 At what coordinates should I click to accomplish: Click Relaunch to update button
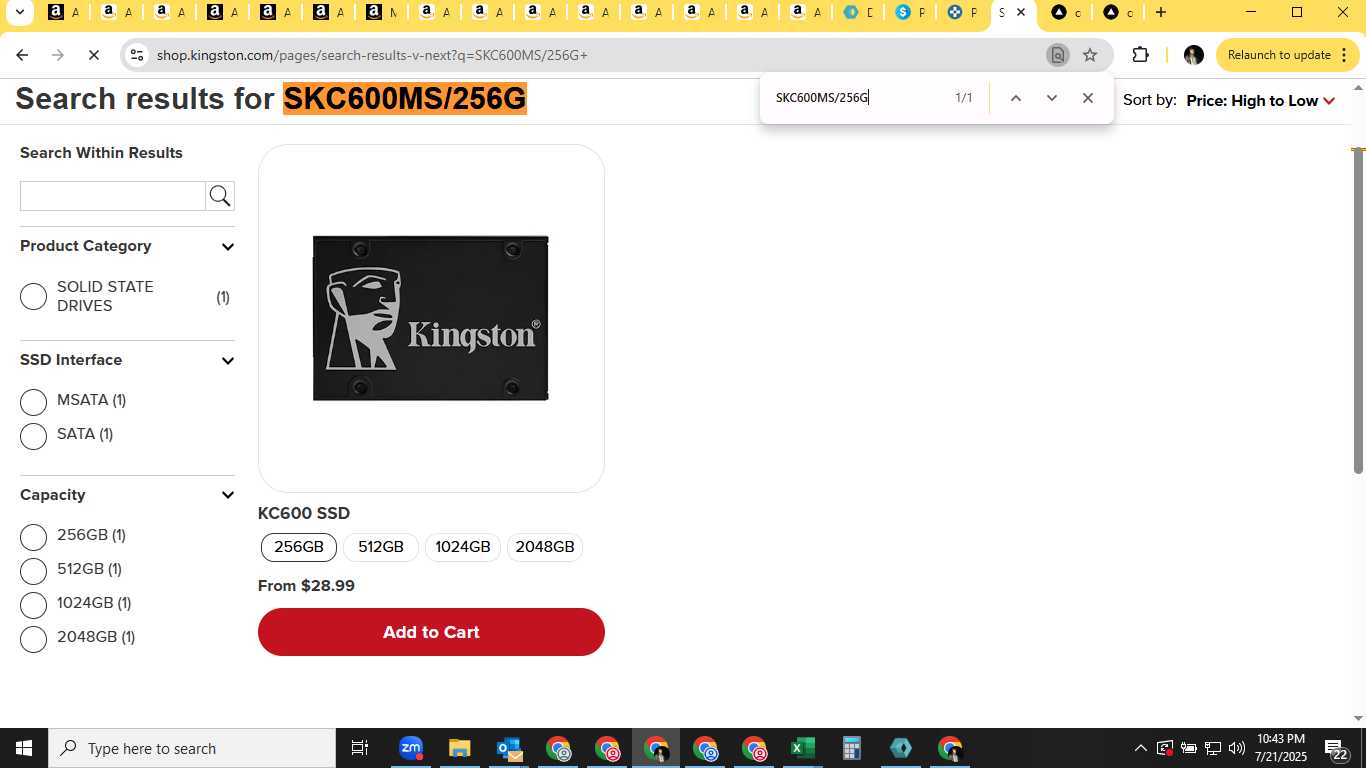coord(1279,55)
